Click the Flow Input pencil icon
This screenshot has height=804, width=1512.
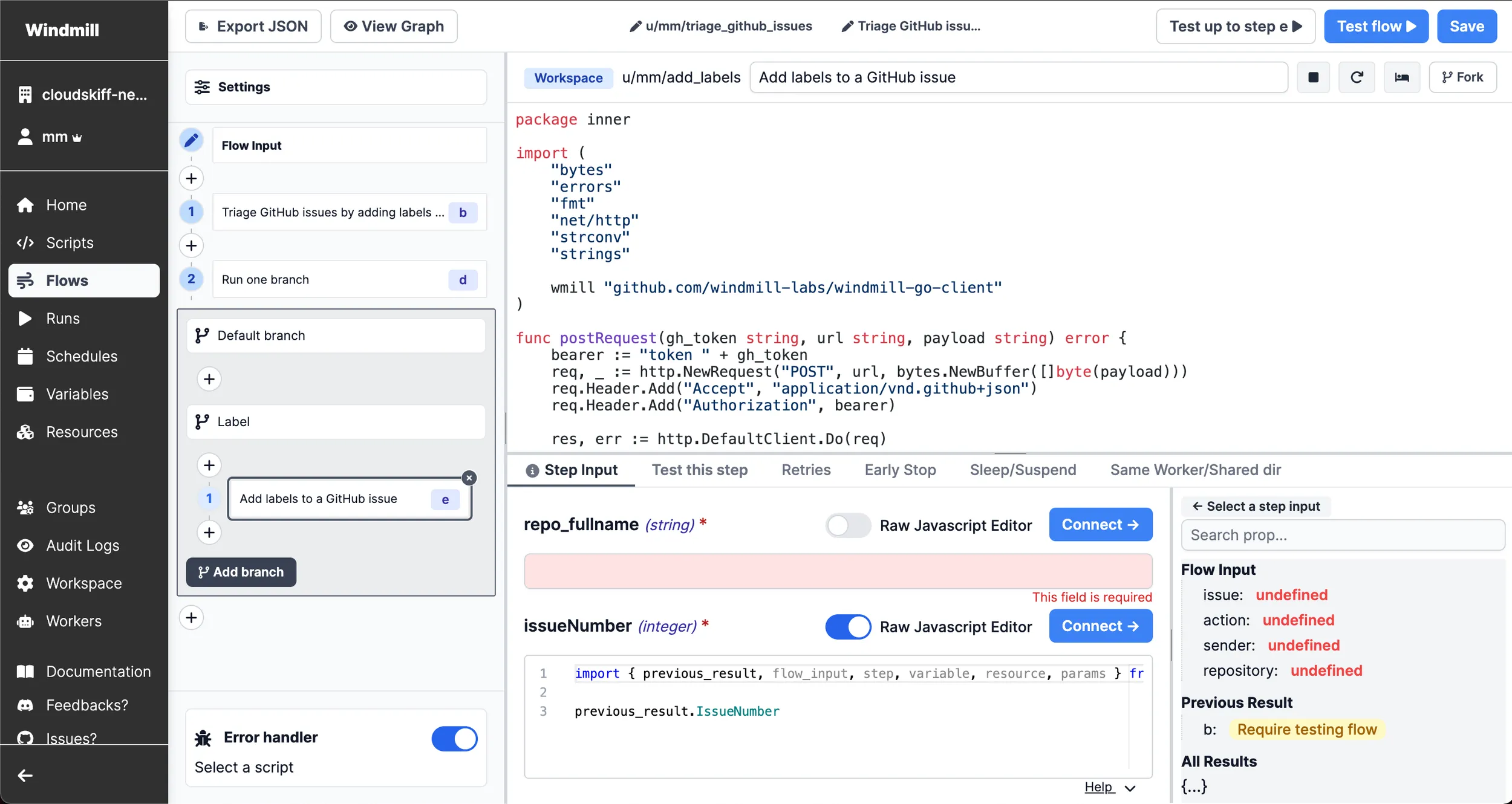191,140
